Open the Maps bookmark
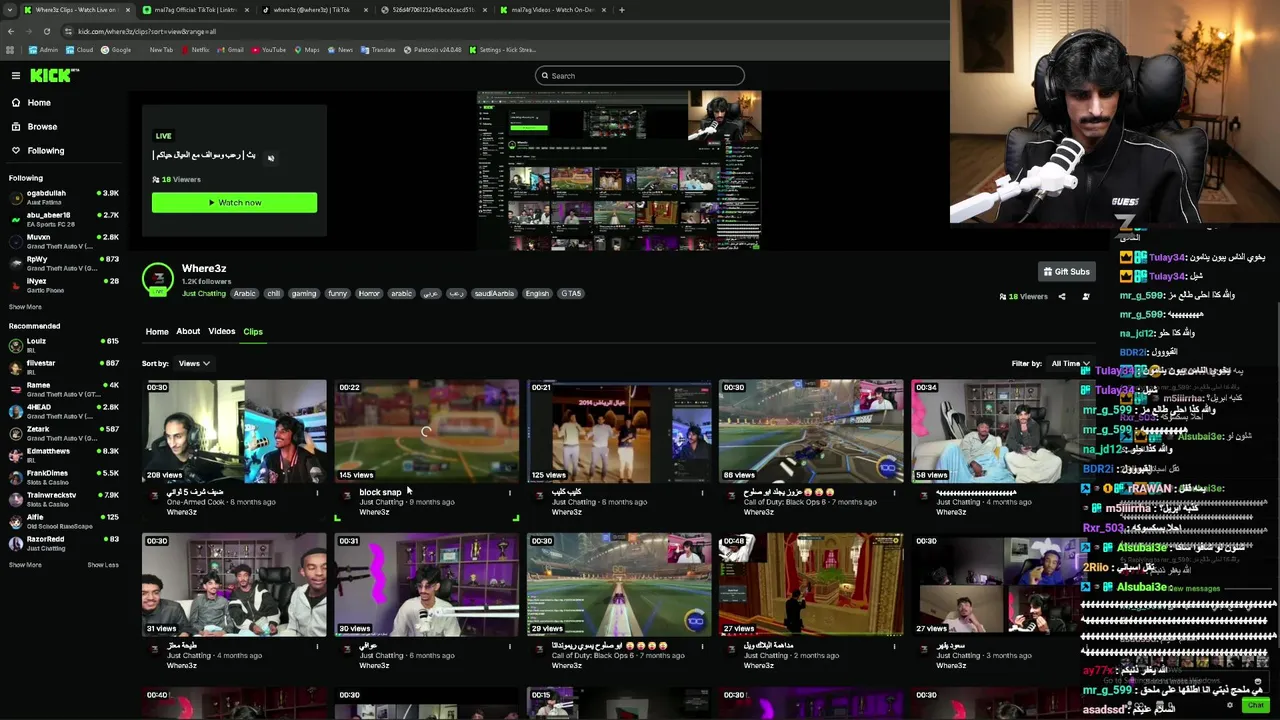 pos(307,50)
